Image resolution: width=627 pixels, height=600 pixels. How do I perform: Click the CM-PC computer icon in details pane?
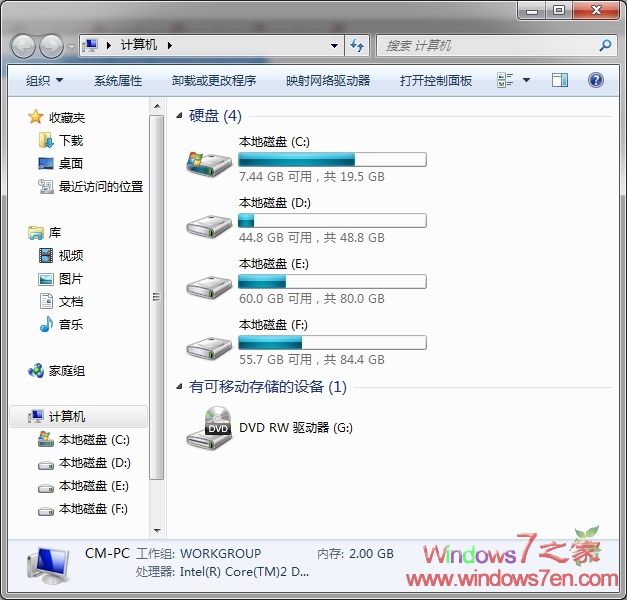click(48, 566)
